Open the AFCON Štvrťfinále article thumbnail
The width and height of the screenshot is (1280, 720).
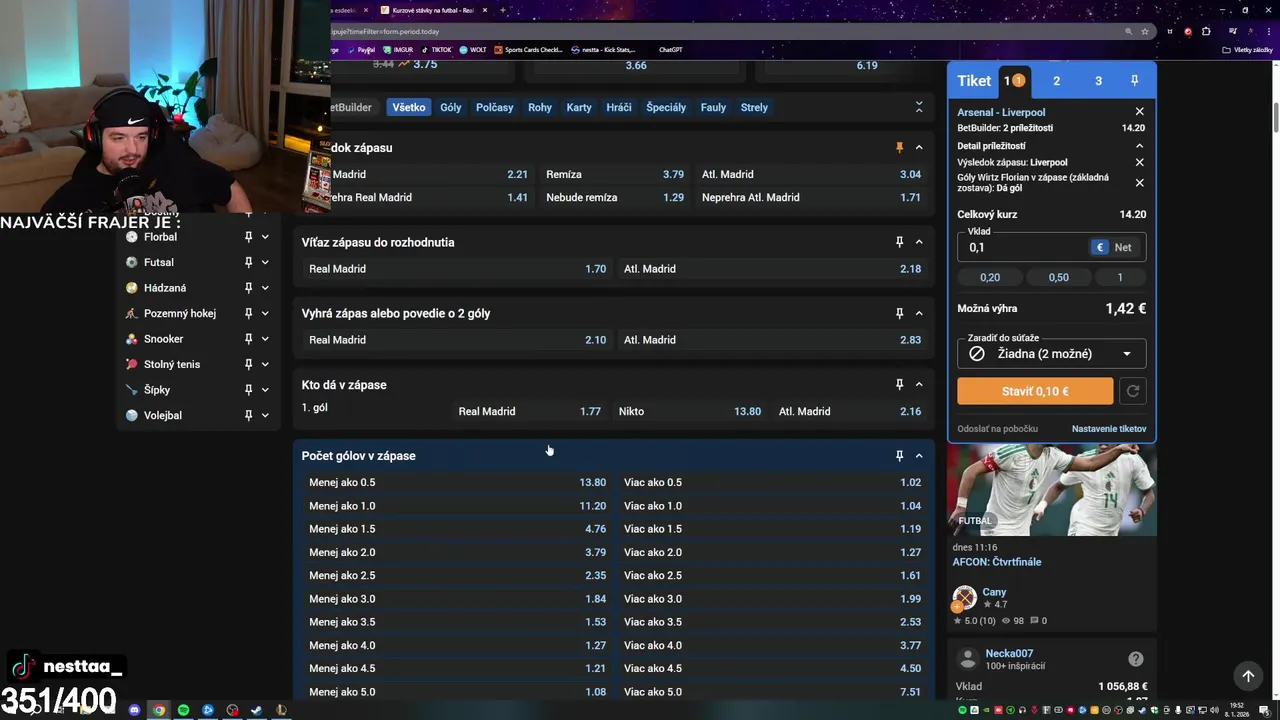tap(1052, 490)
